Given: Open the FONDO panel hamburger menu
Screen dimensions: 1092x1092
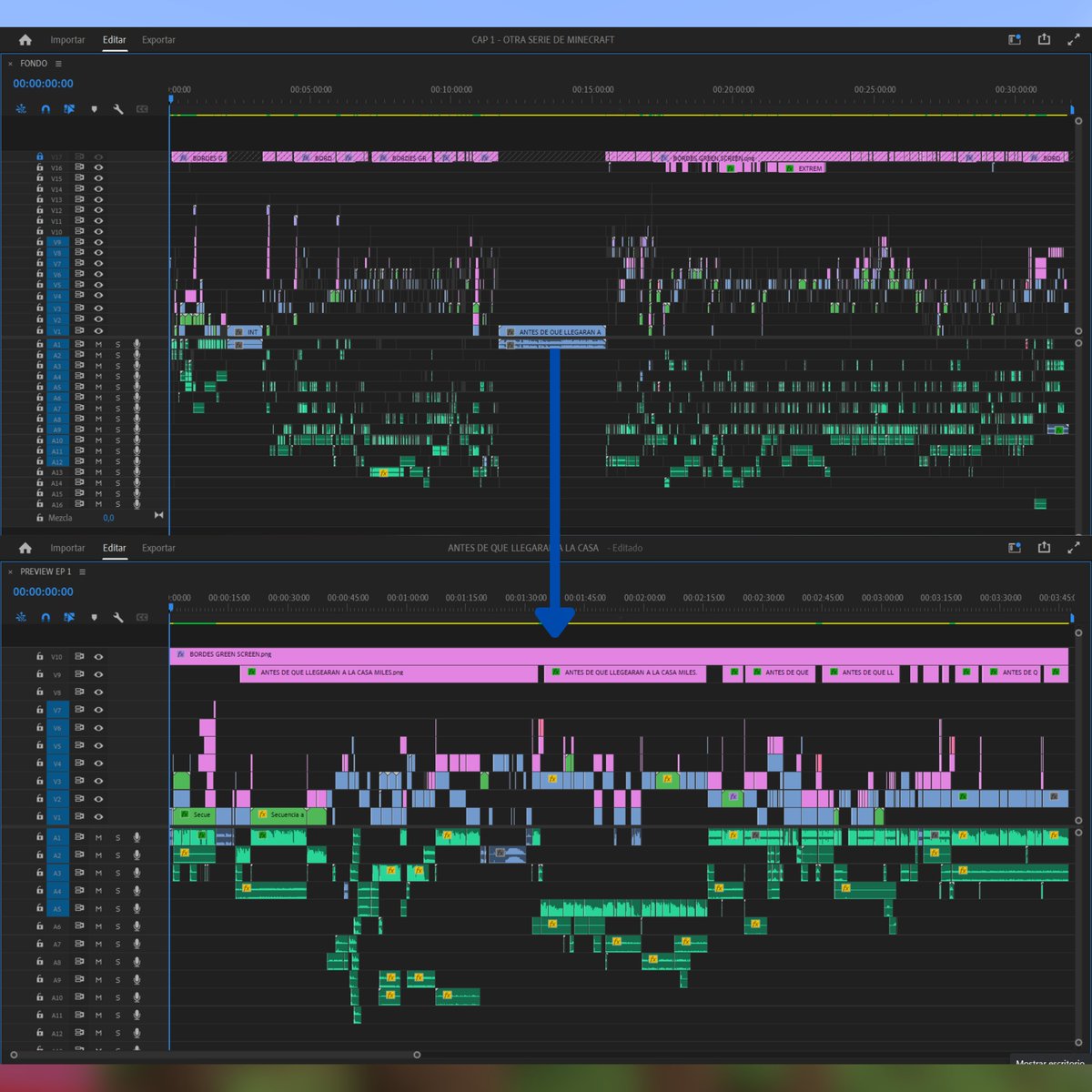Looking at the screenshot, I should click(58, 64).
